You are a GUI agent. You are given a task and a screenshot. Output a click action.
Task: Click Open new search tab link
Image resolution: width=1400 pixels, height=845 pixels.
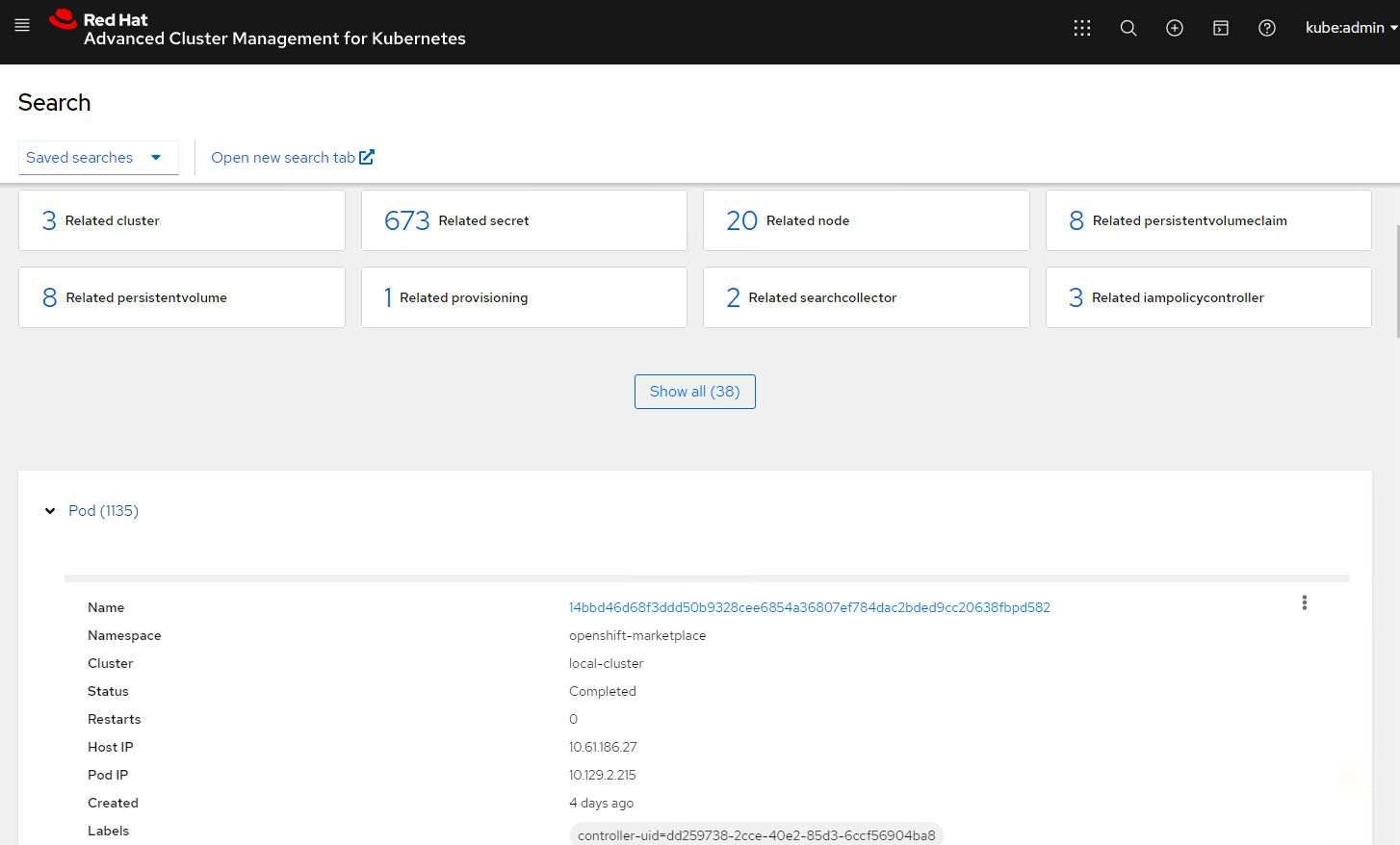point(292,158)
